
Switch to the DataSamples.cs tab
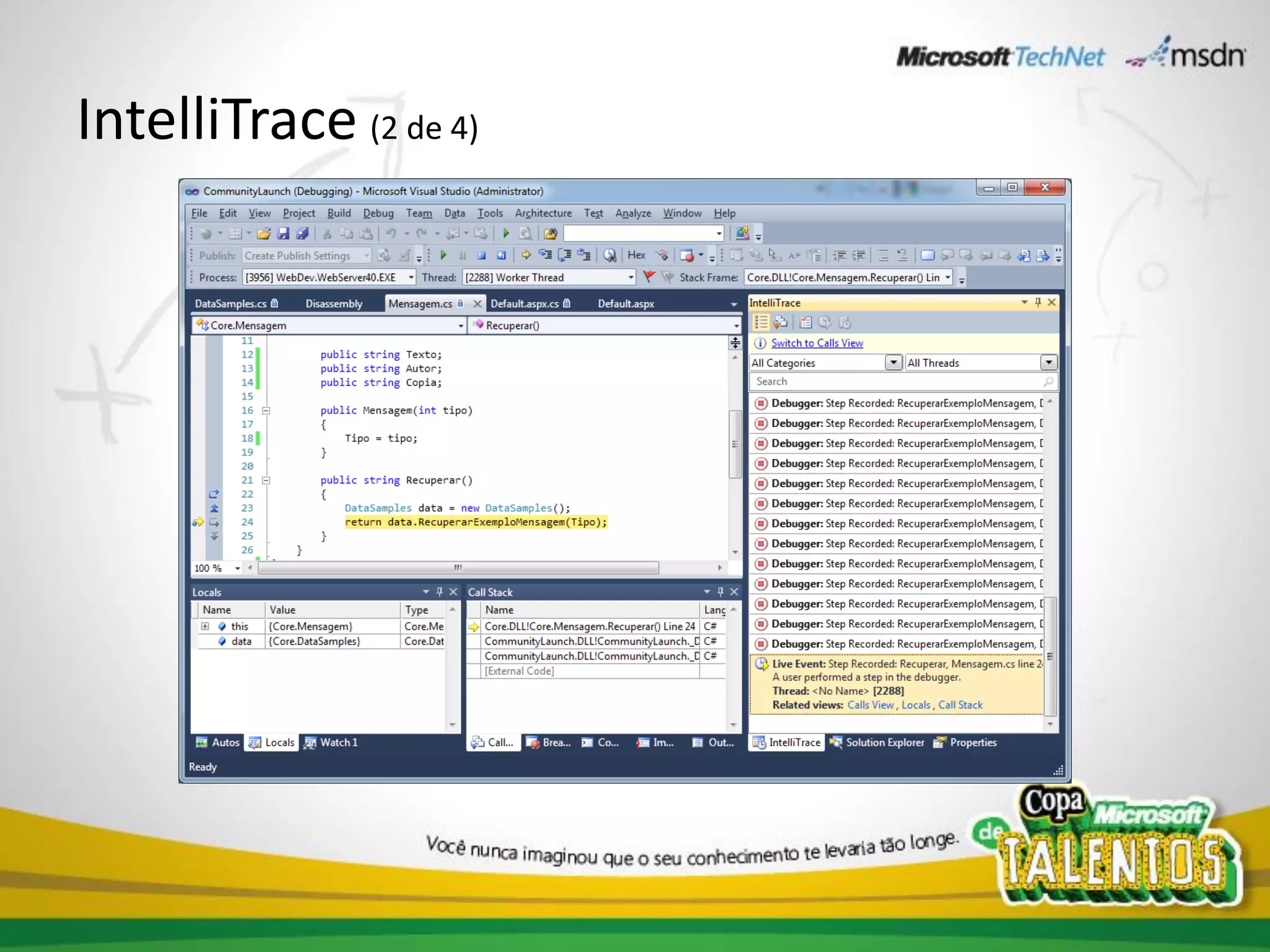click(x=236, y=304)
